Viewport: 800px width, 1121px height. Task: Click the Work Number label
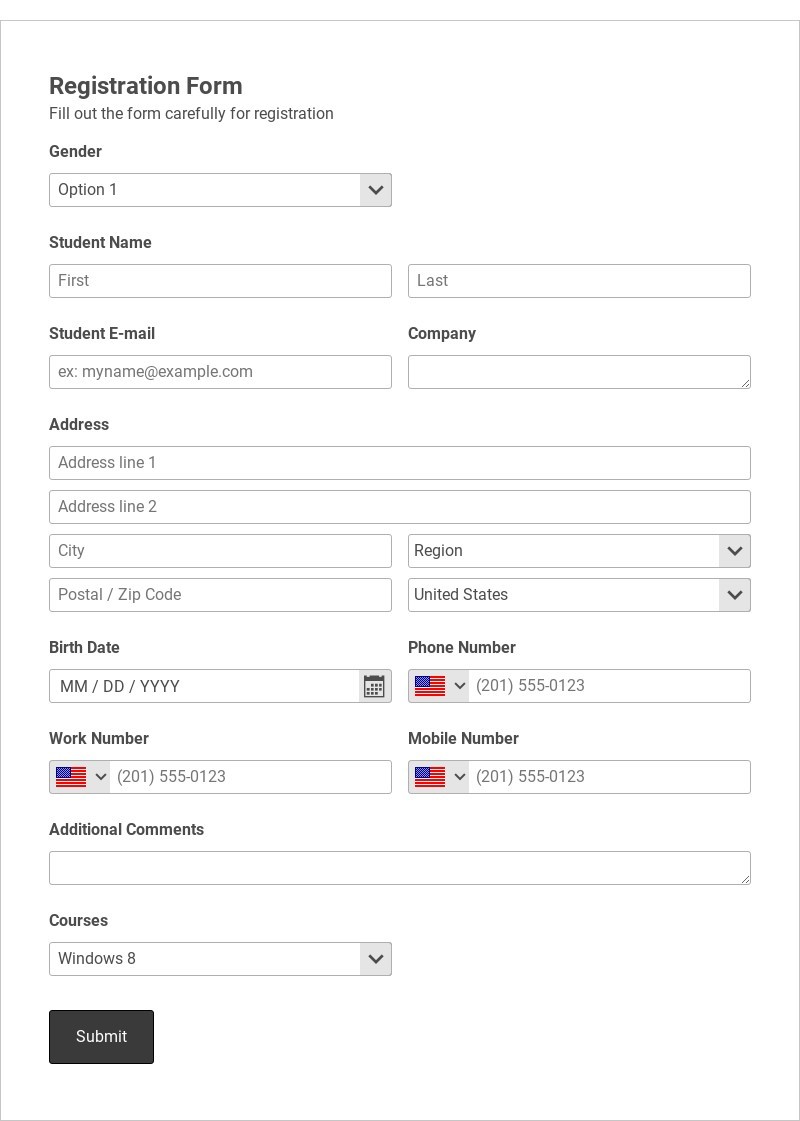pos(99,739)
